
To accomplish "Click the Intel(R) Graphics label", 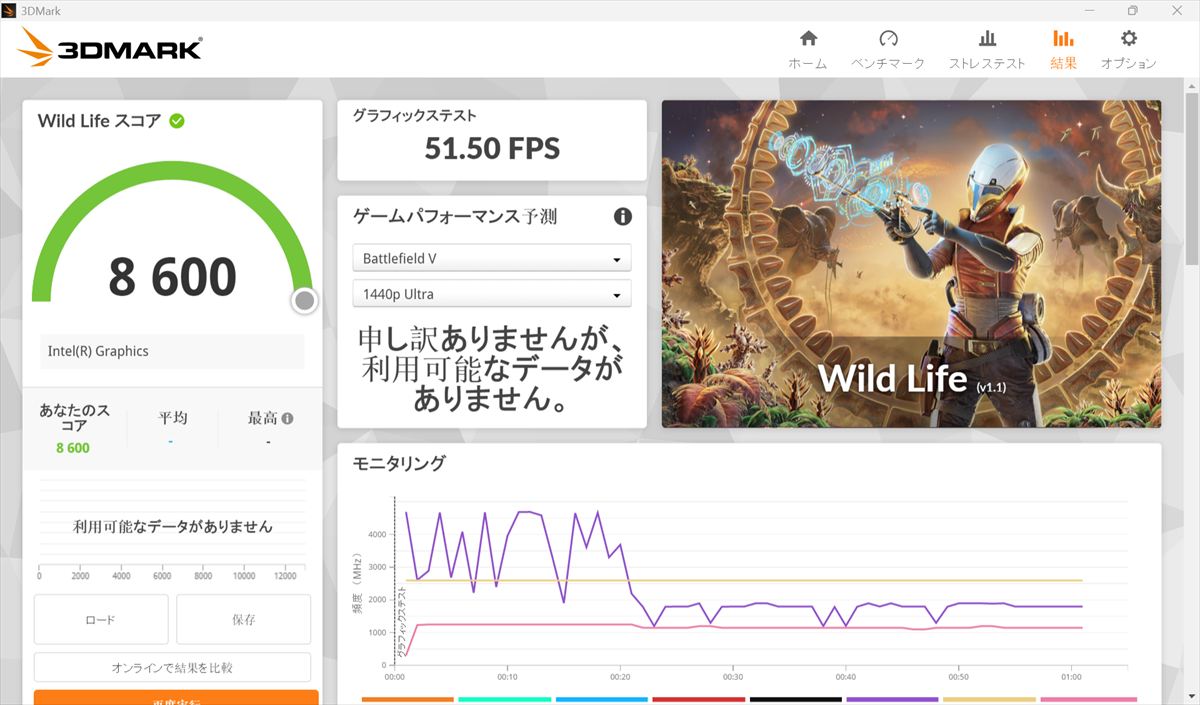I will [98, 351].
